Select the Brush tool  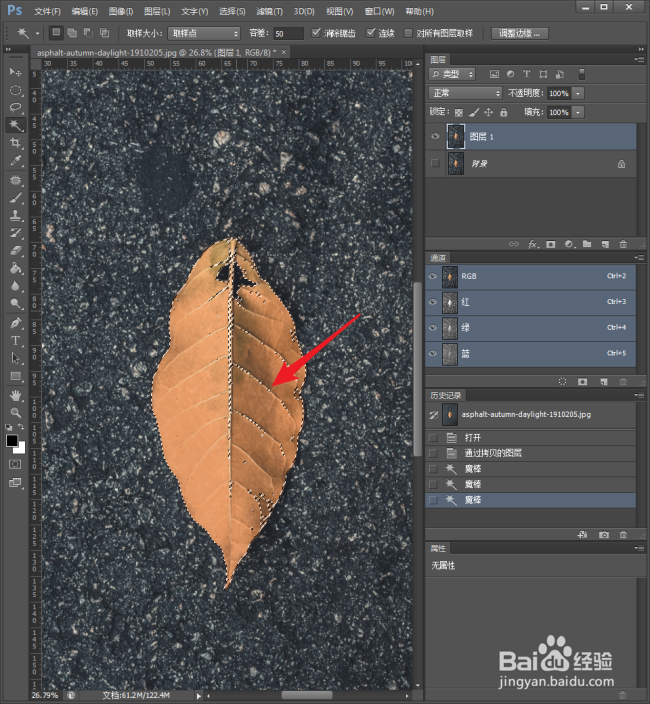tap(15, 198)
